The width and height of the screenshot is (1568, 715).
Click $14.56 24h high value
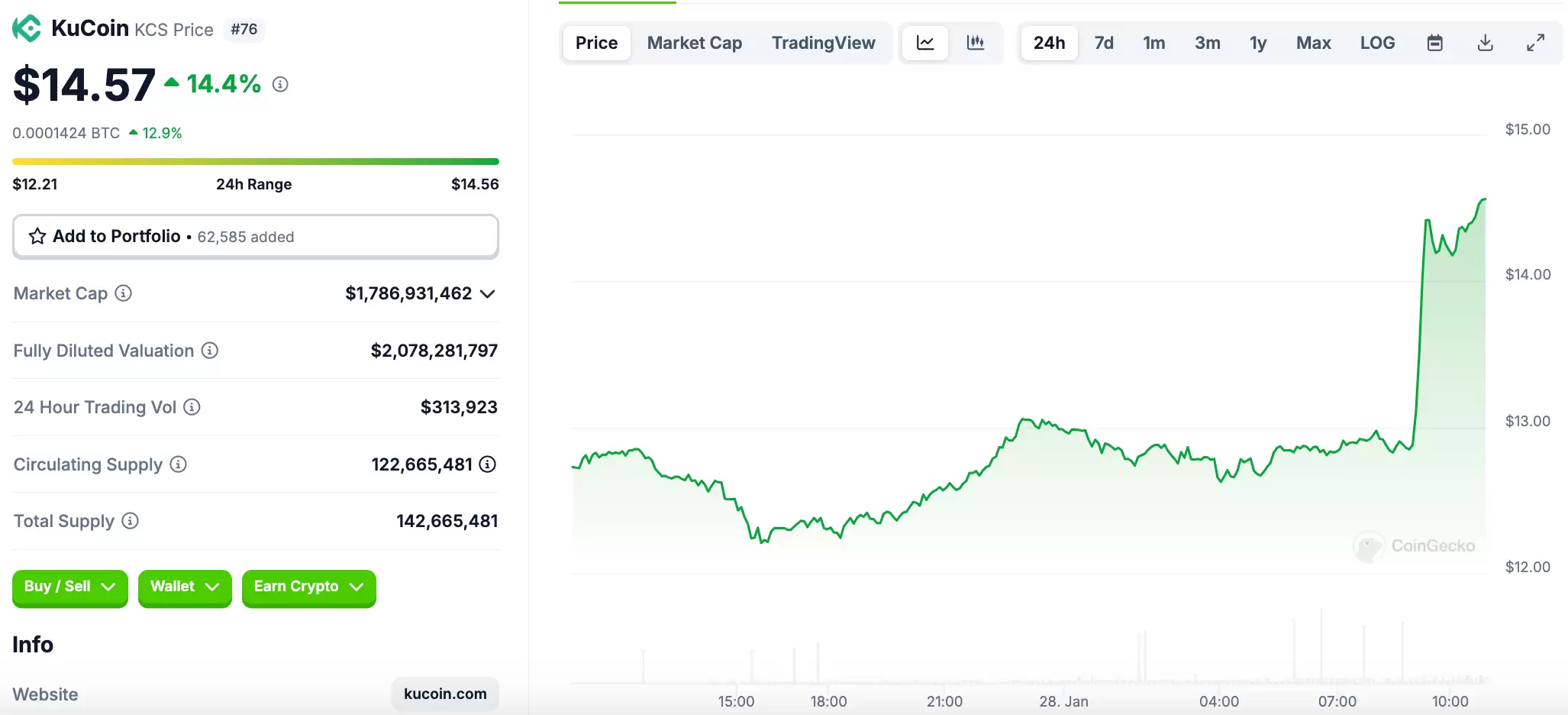click(475, 184)
